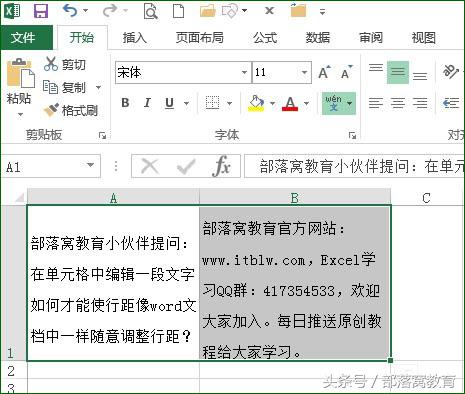Decrease indent icon in alignment group
This screenshot has height=394, width=465.
click(451, 103)
